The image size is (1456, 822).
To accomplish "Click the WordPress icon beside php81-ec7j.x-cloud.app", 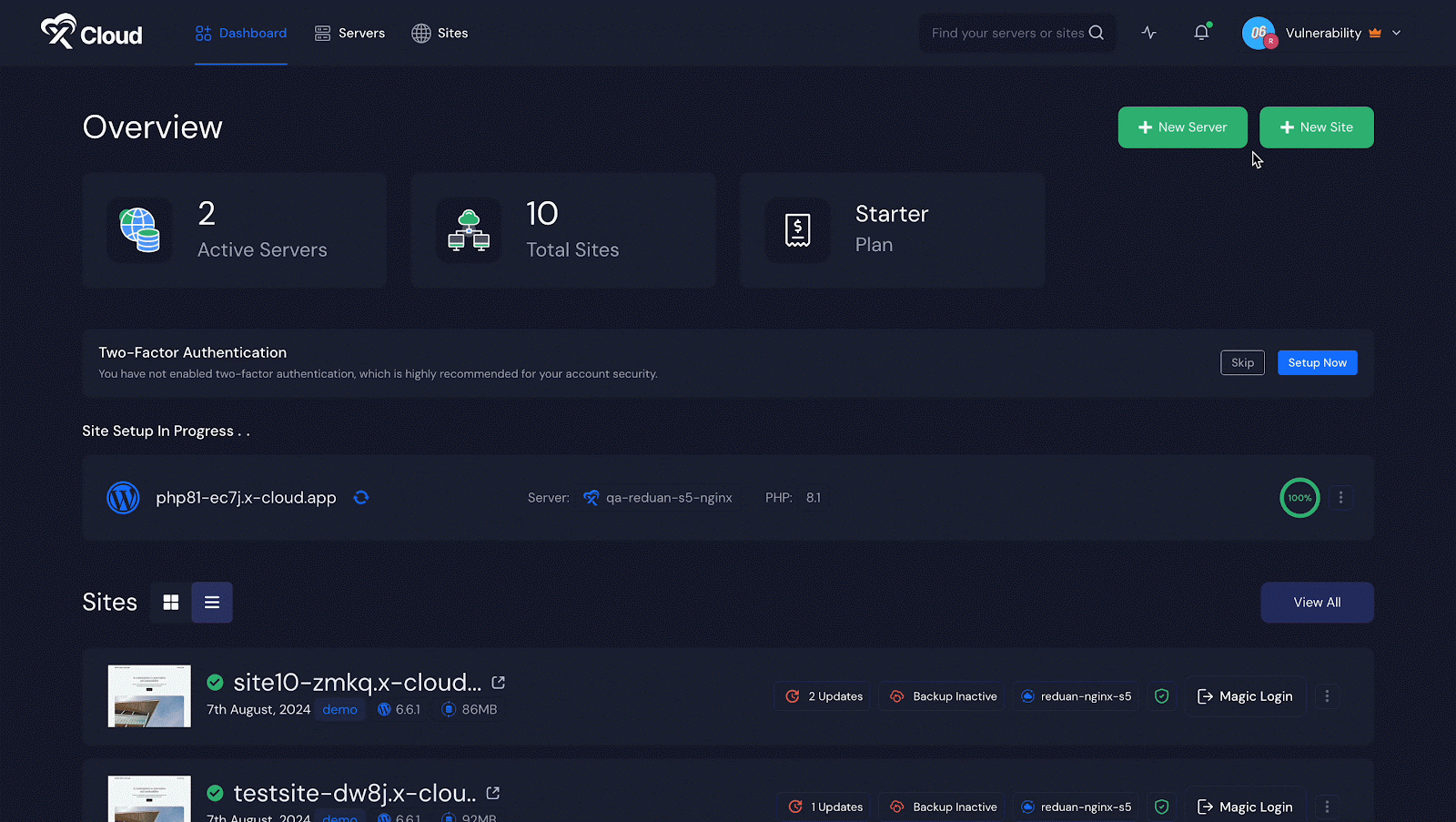I will click(123, 498).
